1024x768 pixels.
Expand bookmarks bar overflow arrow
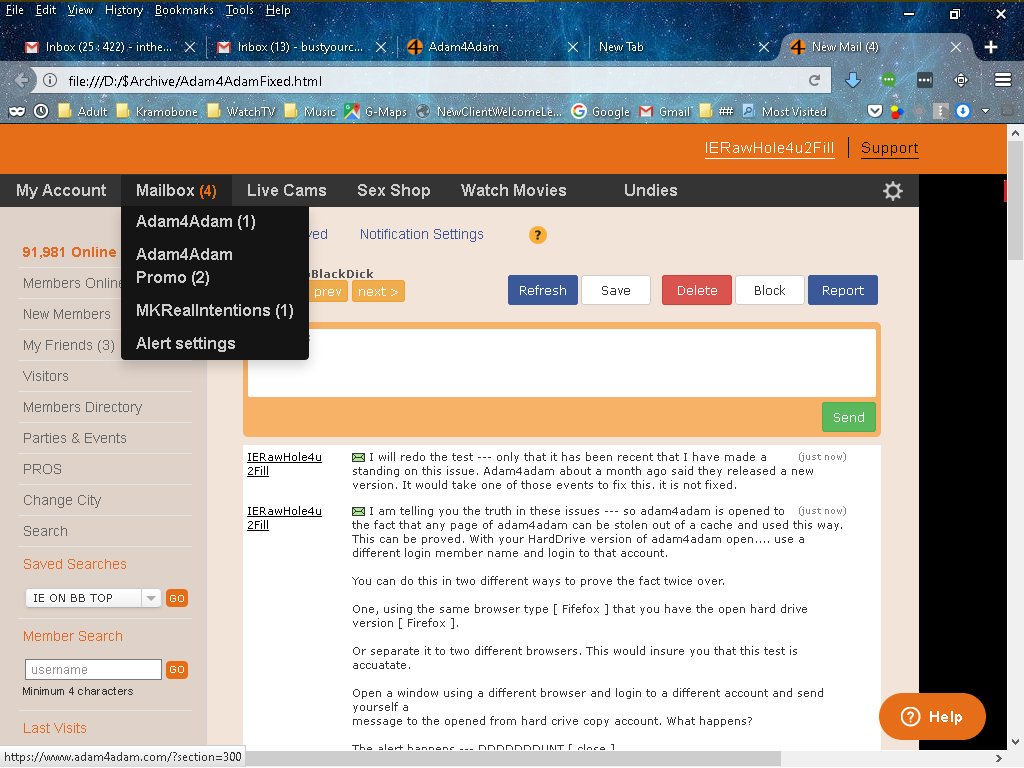985,112
